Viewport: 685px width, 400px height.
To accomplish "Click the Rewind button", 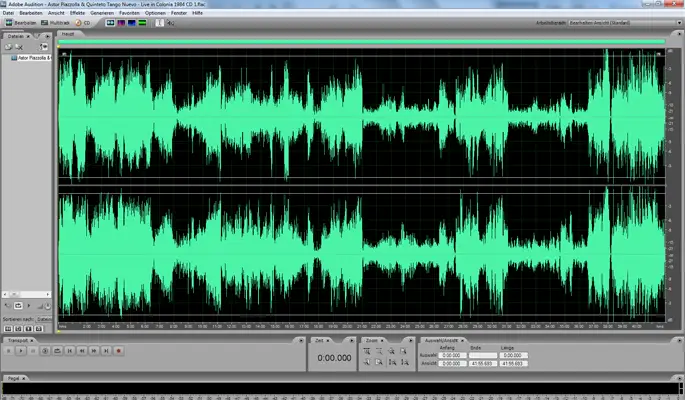I will tap(82, 351).
